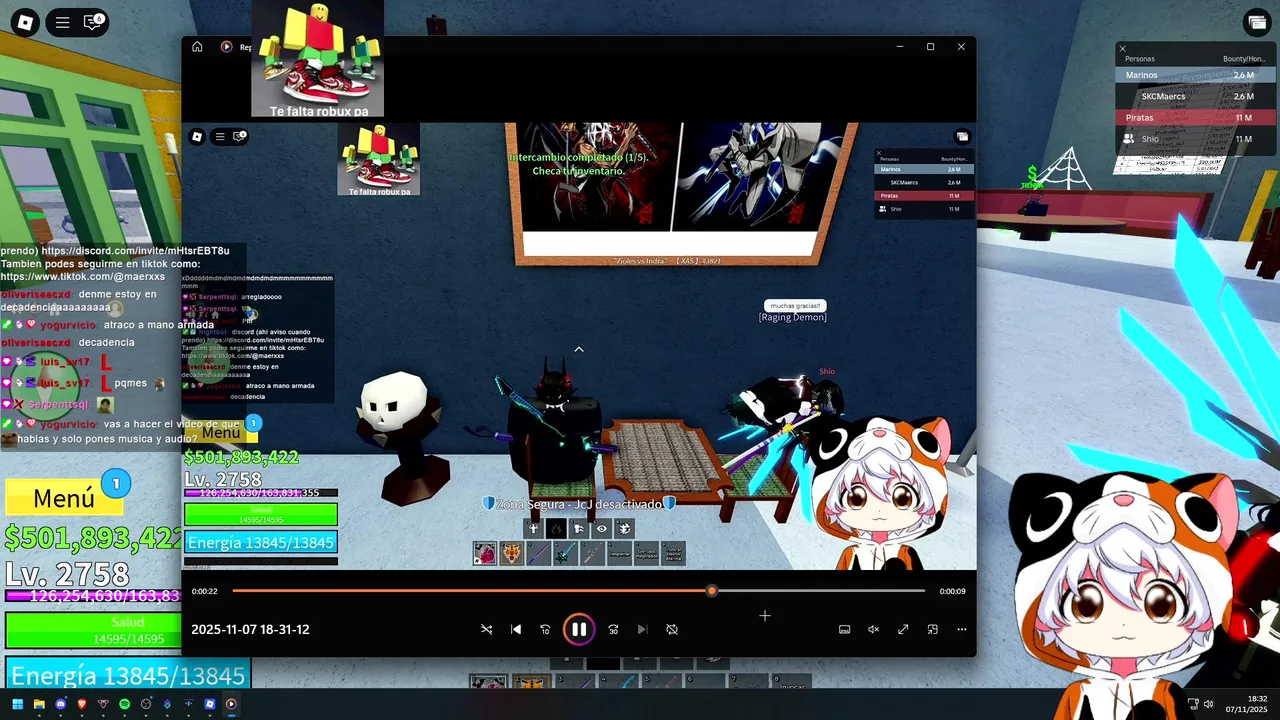1280x720 pixels.
Task: Toggle repeat mode in Media Player
Action: [672, 629]
